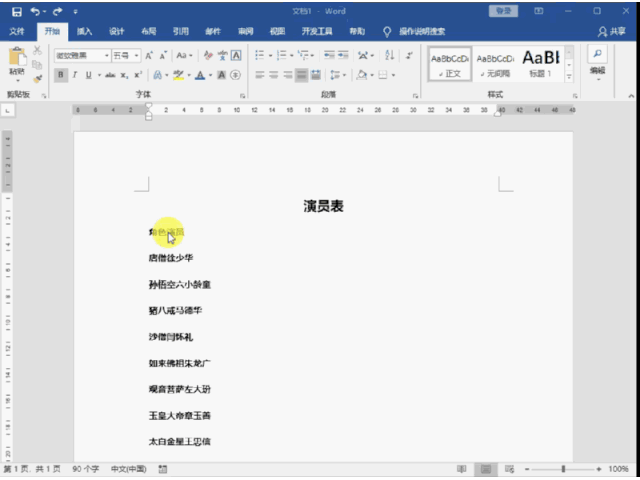Apply superscript formatting

[138, 75]
